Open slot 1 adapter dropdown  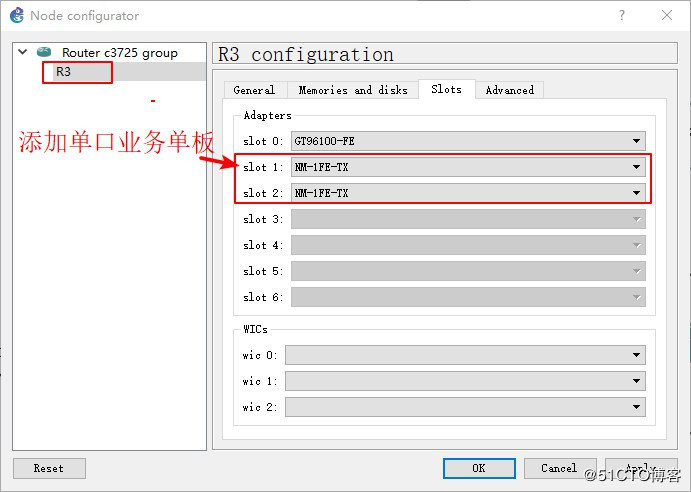pos(468,167)
